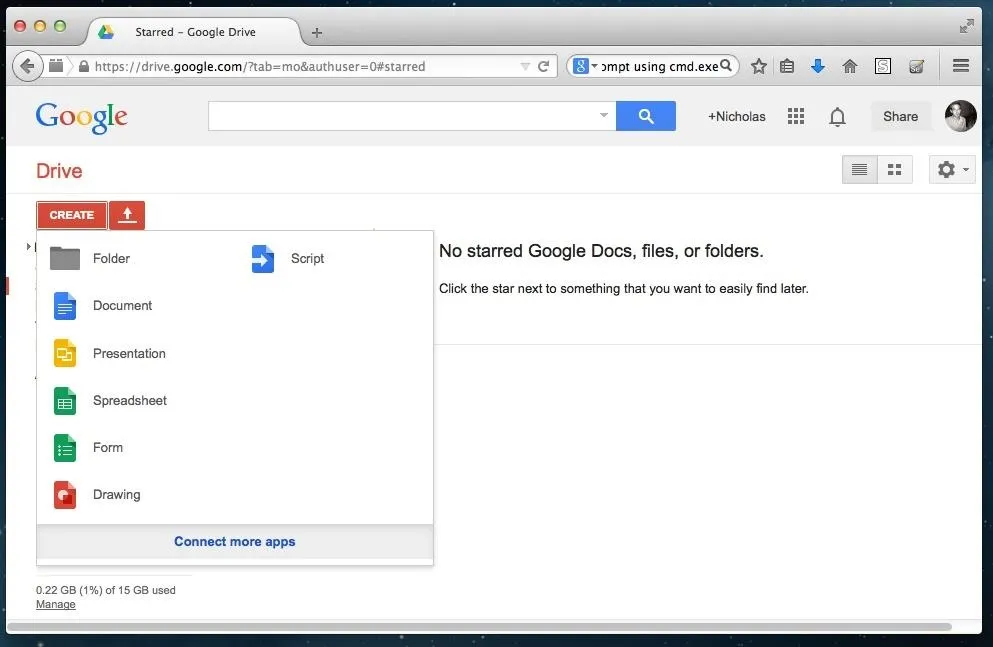This screenshot has width=993, height=647.
Task: Click the toolbar icon right of S extension
Action: [916, 66]
